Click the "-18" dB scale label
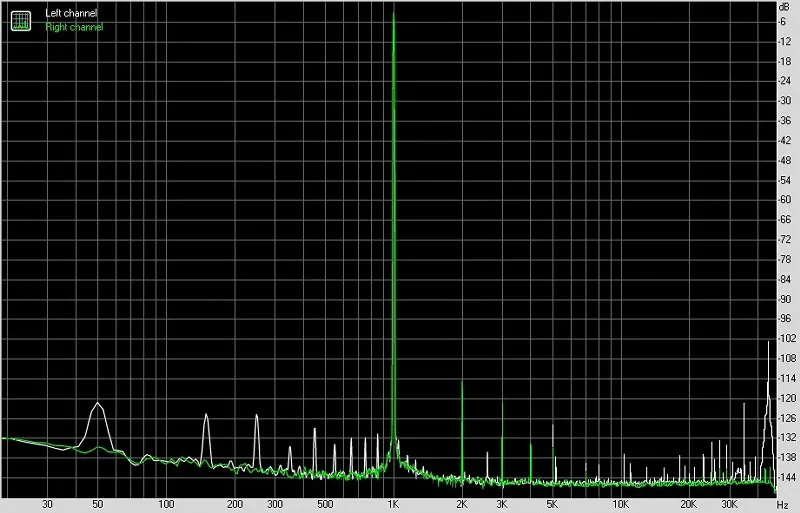The width and height of the screenshot is (800, 513). tap(784, 61)
